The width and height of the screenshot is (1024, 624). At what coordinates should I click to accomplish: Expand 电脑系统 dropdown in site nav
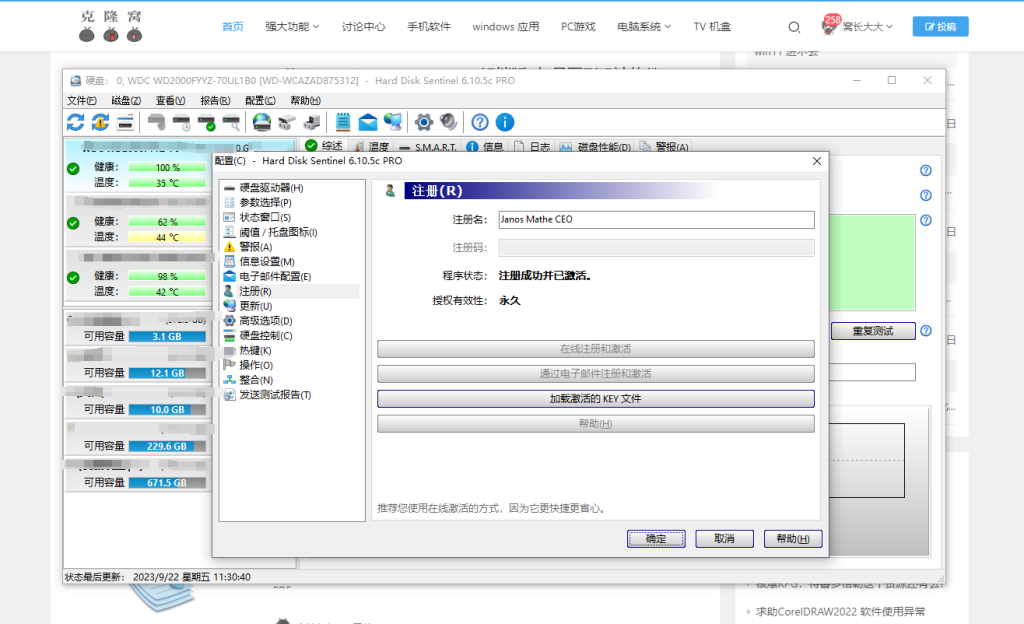point(644,27)
